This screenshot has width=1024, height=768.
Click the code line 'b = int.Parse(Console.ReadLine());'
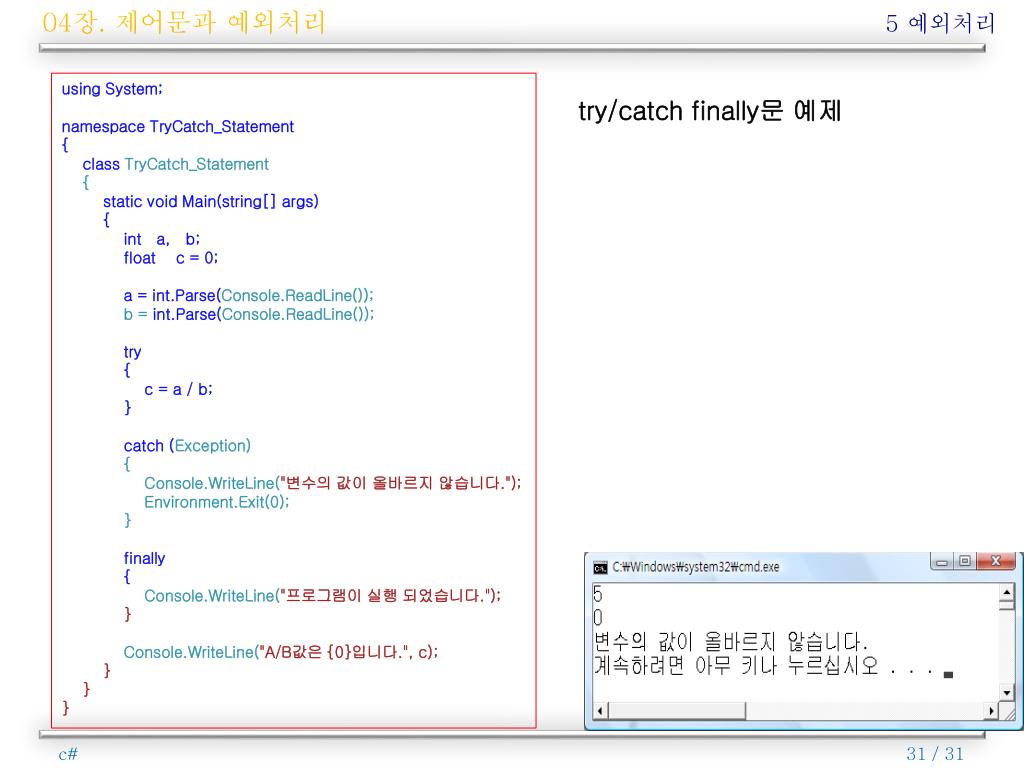click(x=248, y=314)
